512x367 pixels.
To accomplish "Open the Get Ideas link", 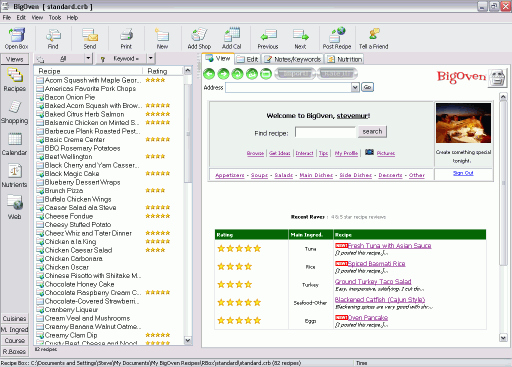I will (x=280, y=153).
